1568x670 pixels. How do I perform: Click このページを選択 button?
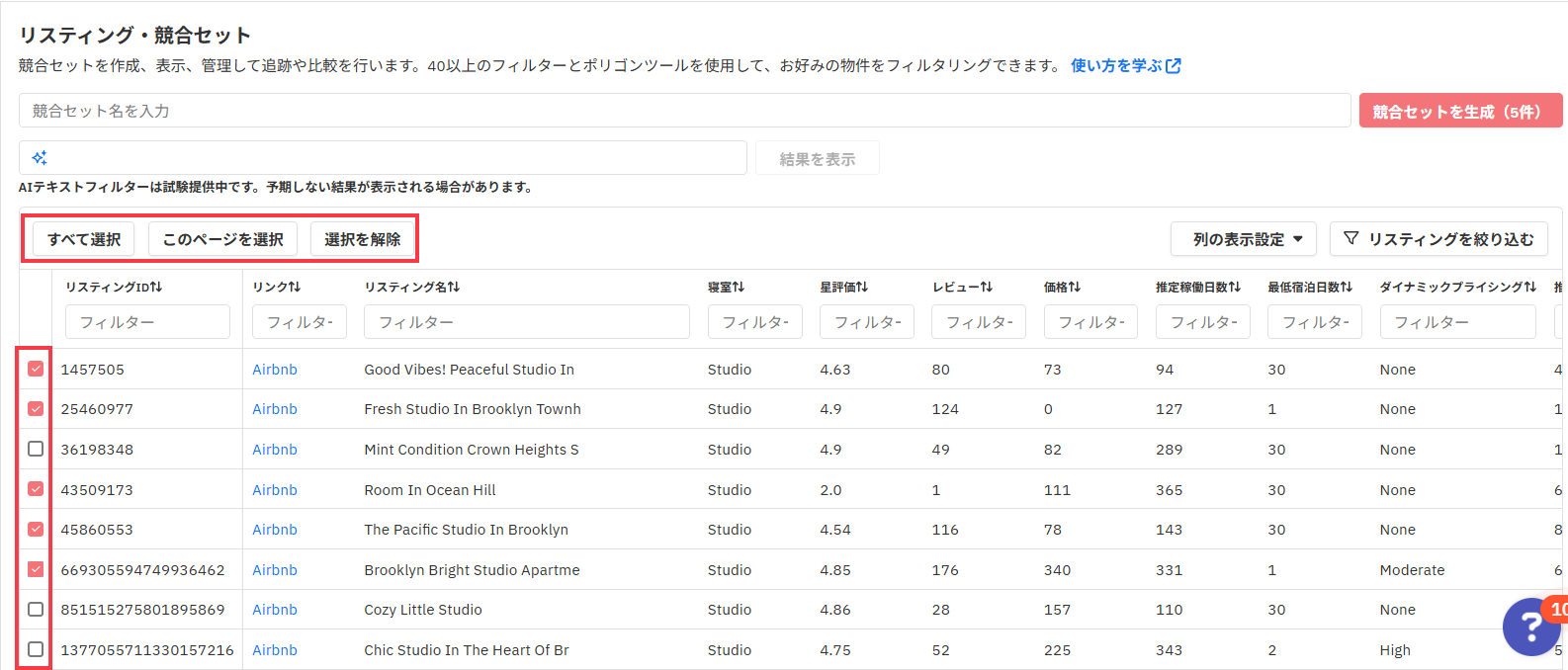click(x=222, y=239)
